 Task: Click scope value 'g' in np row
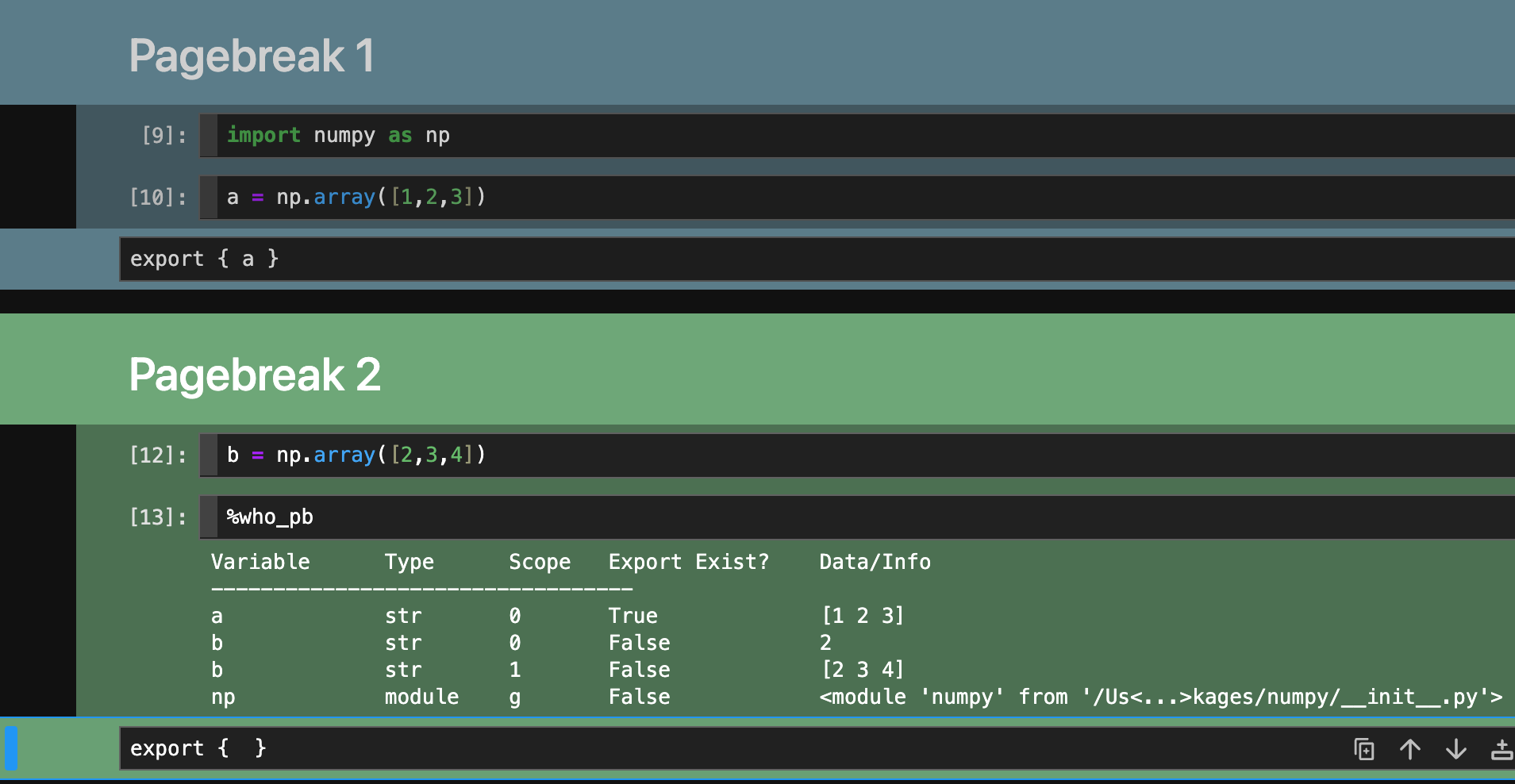point(515,698)
